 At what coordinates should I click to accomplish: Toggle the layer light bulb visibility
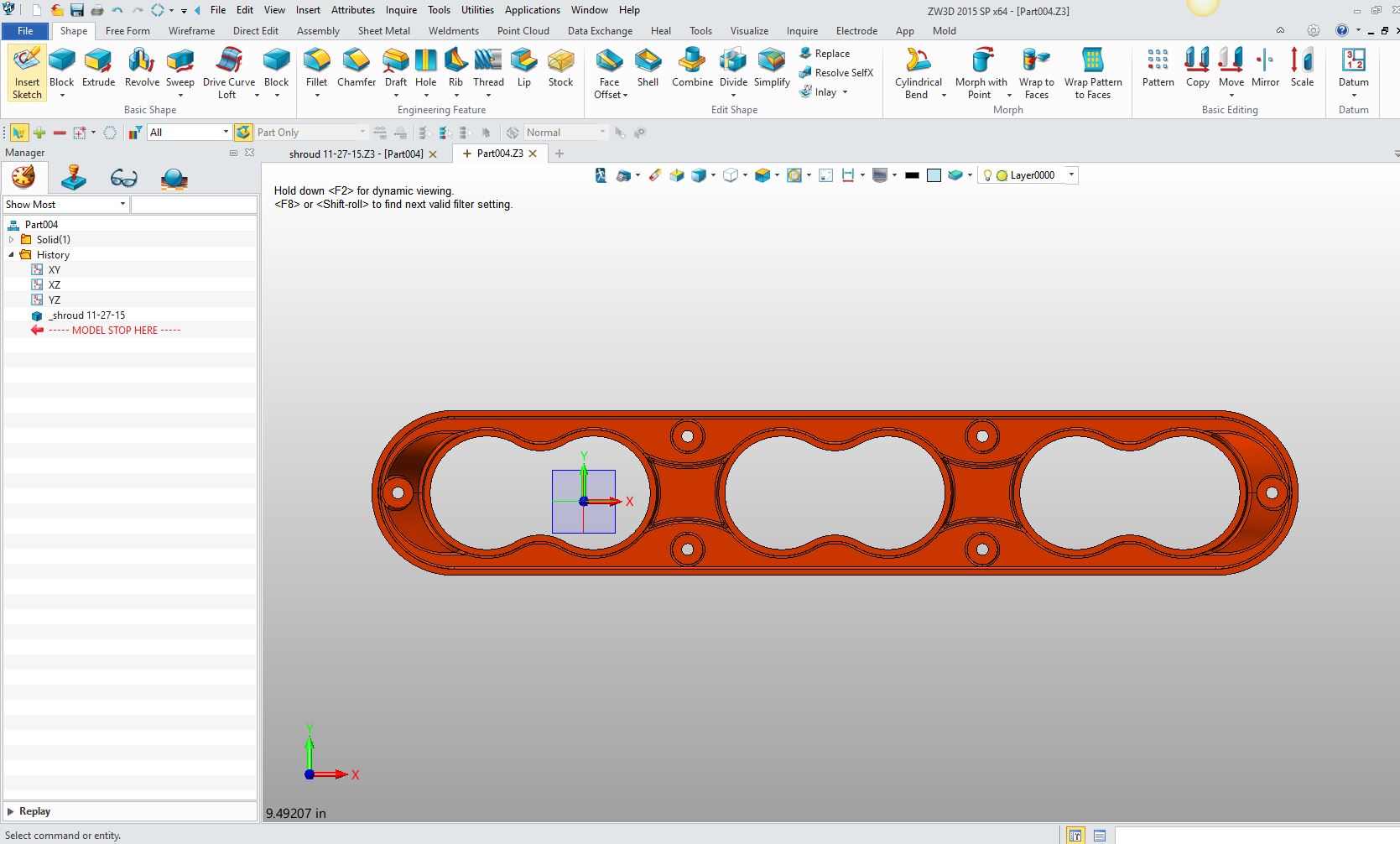(987, 175)
